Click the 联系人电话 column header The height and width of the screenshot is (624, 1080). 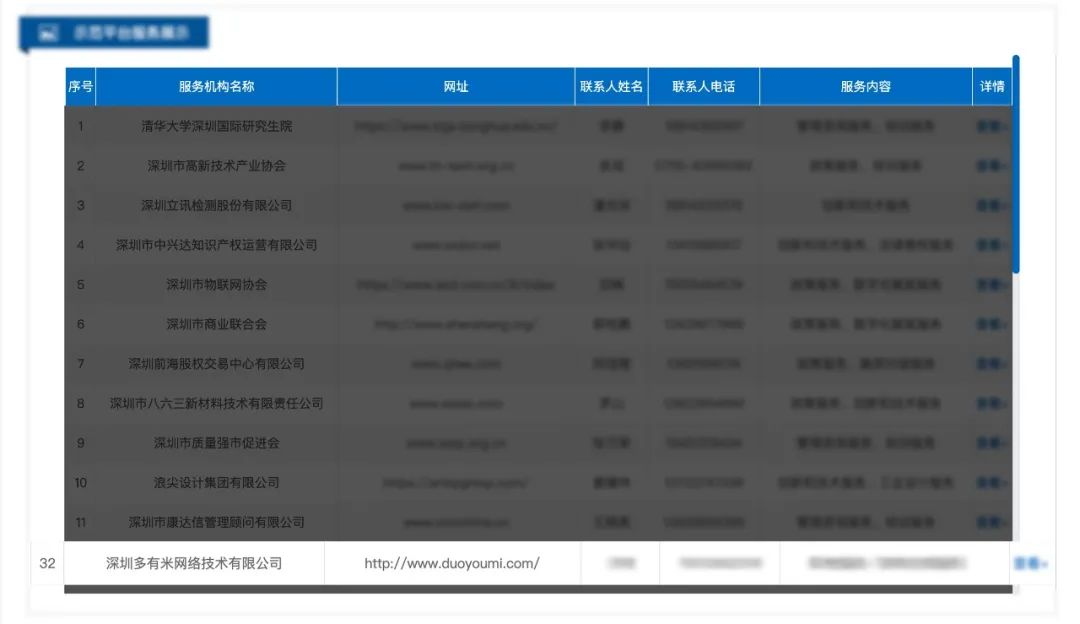click(x=703, y=87)
